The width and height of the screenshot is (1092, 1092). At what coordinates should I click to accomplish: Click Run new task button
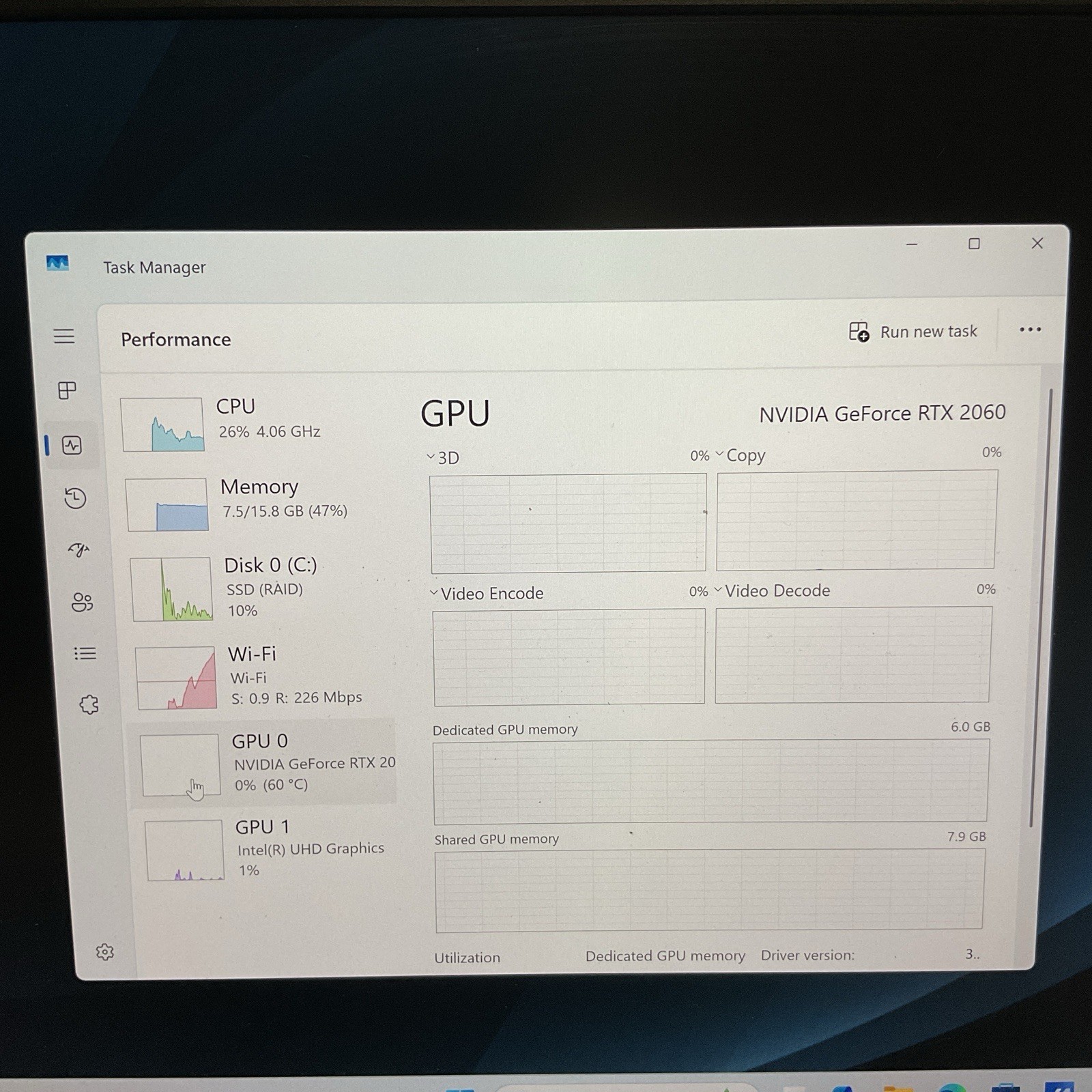(913, 332)
